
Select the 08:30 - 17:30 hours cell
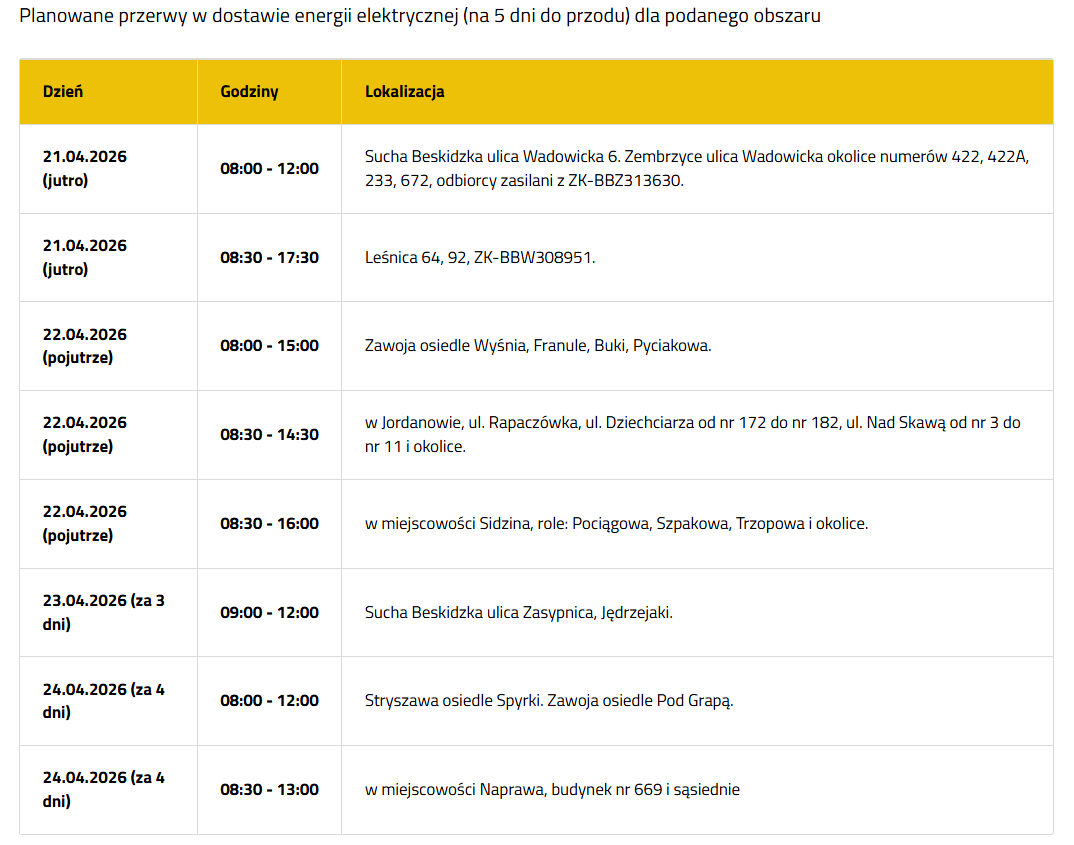(269, 258)
